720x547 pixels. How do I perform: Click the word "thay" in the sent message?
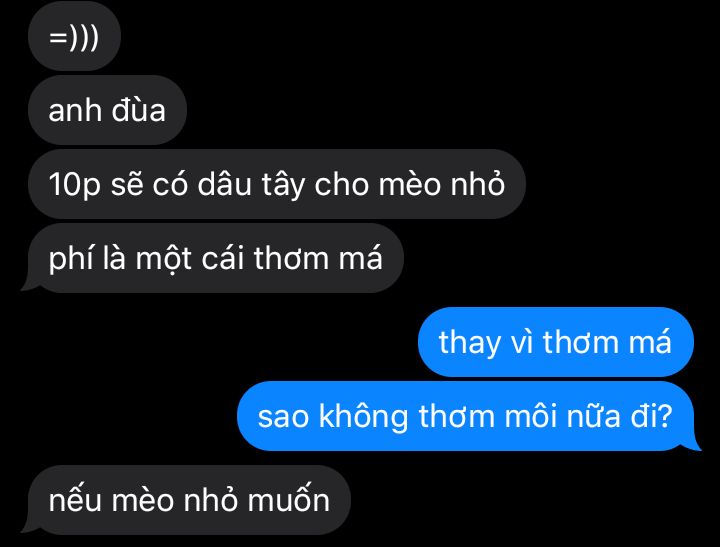469,344
